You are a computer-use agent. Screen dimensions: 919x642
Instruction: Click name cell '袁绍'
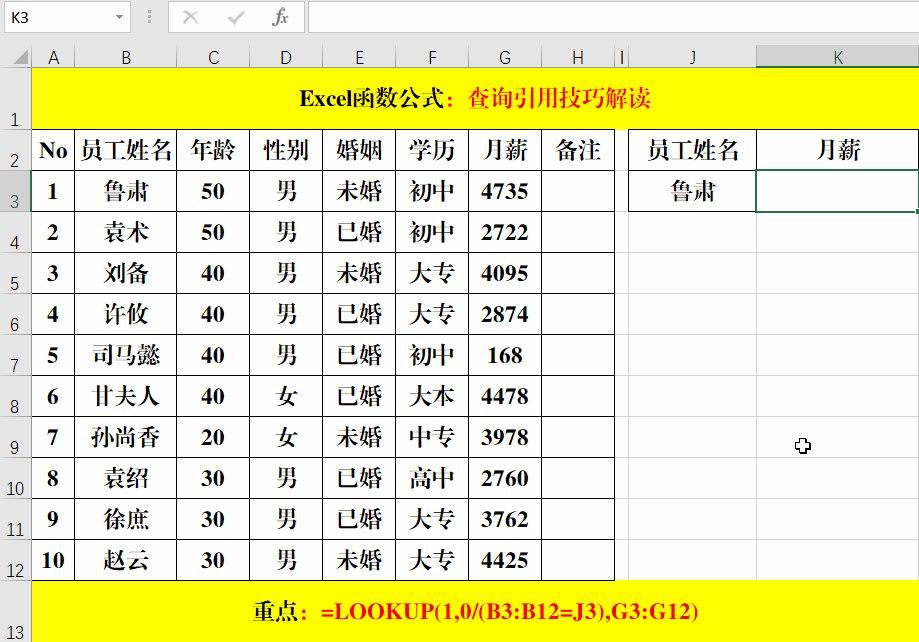point(125,478)
